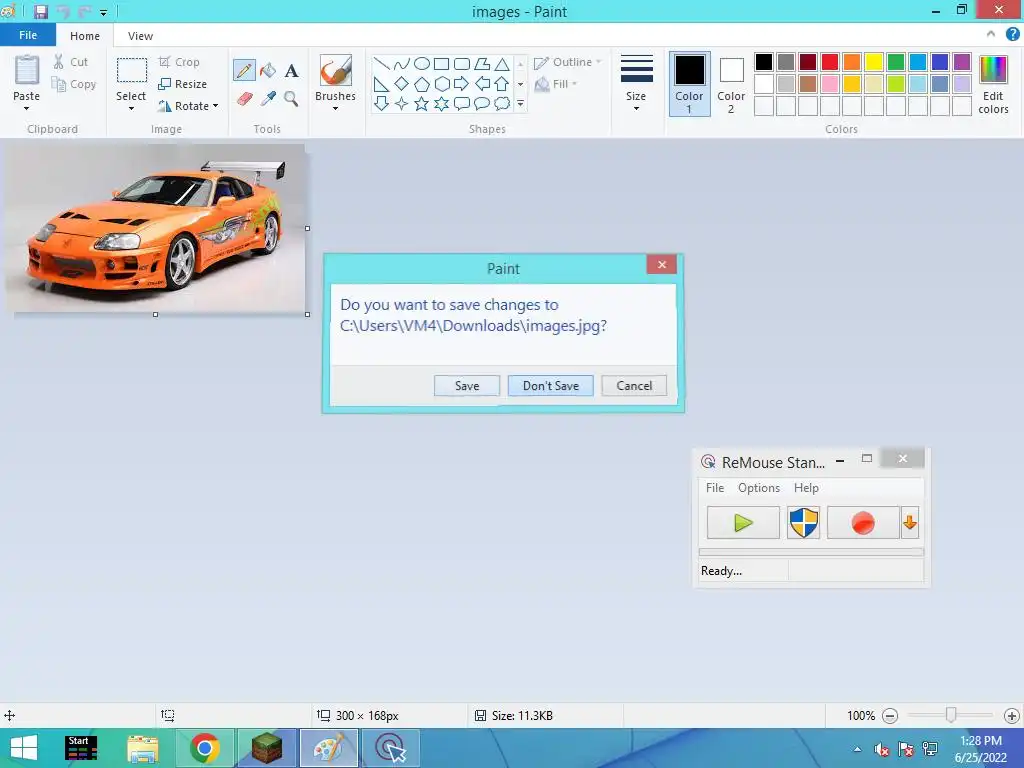This screenshot has width=1024, height=768.
Task: Expand the Select dropdown arrow
Action: coord(131,108)
